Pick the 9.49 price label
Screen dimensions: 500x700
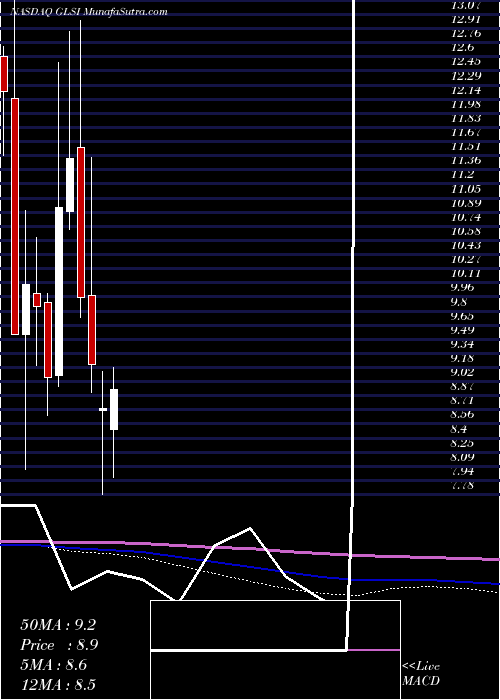pos(463,330)
